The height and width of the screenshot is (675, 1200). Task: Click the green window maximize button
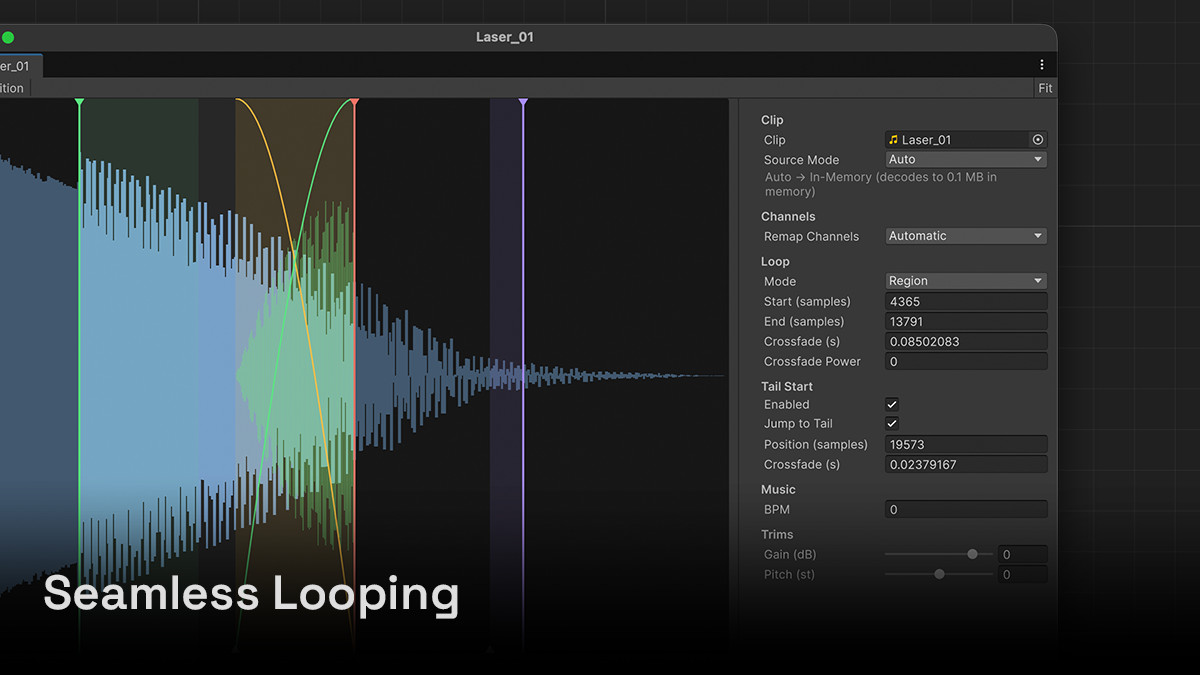click(x=7, y=37)
